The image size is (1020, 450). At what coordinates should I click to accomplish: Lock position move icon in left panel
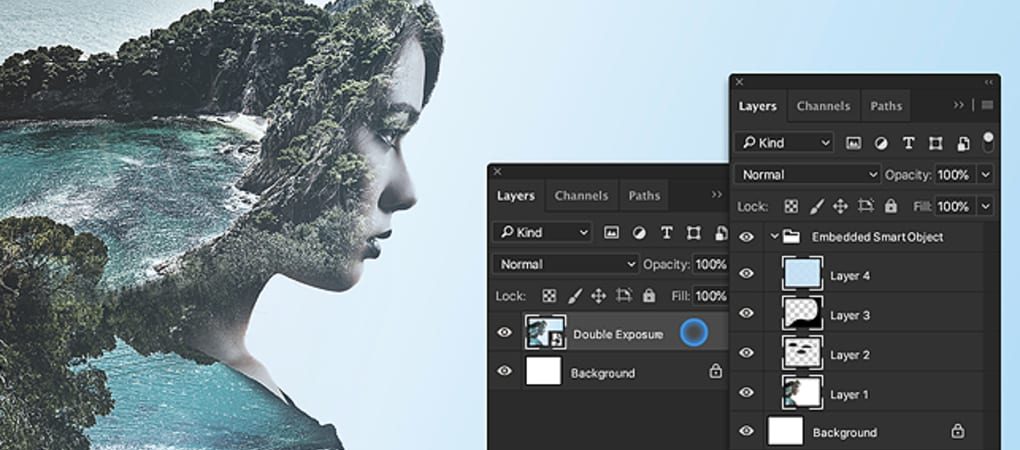[x=598, y=296]
